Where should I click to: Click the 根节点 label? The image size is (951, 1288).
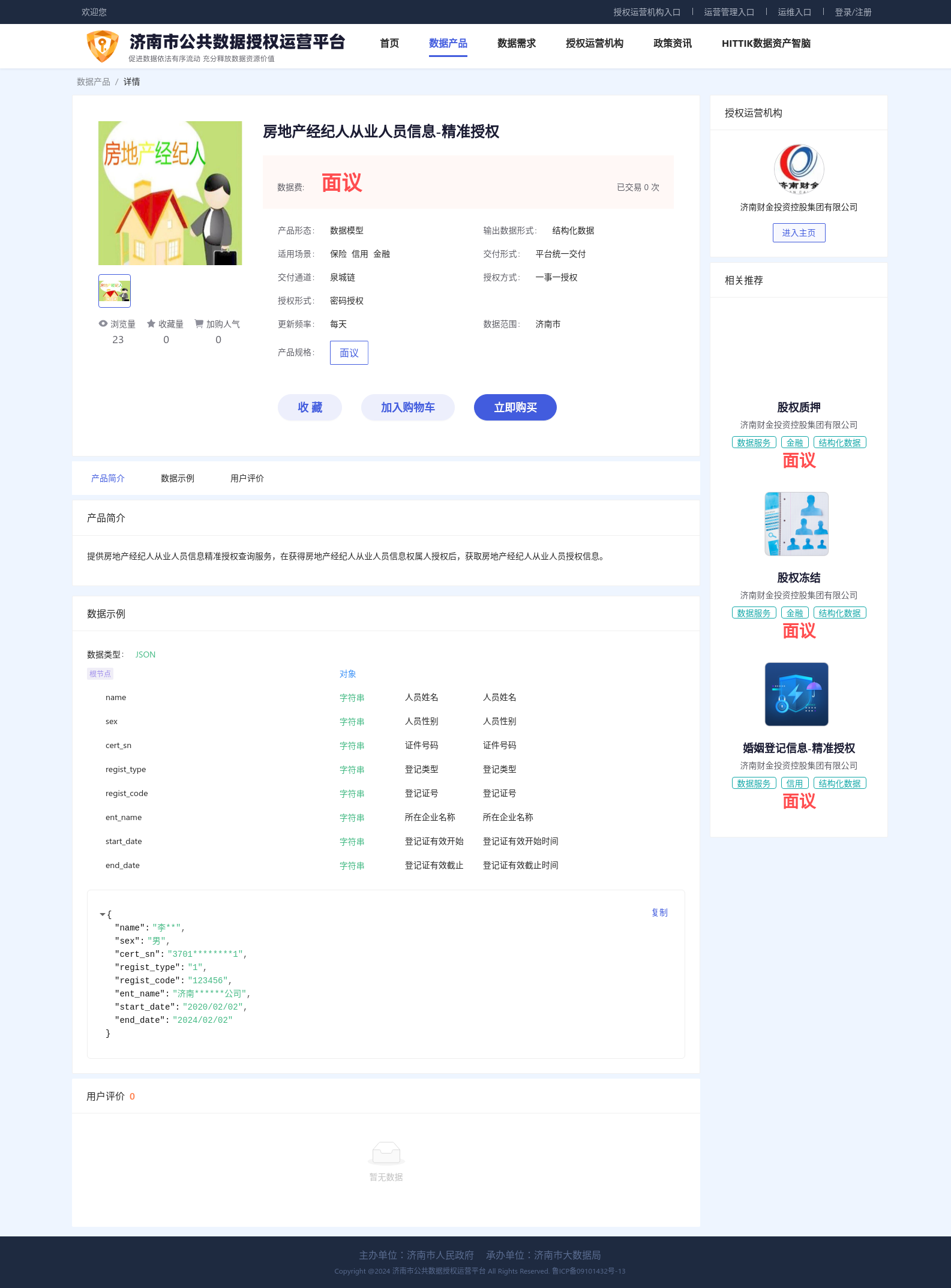(100, 674)
